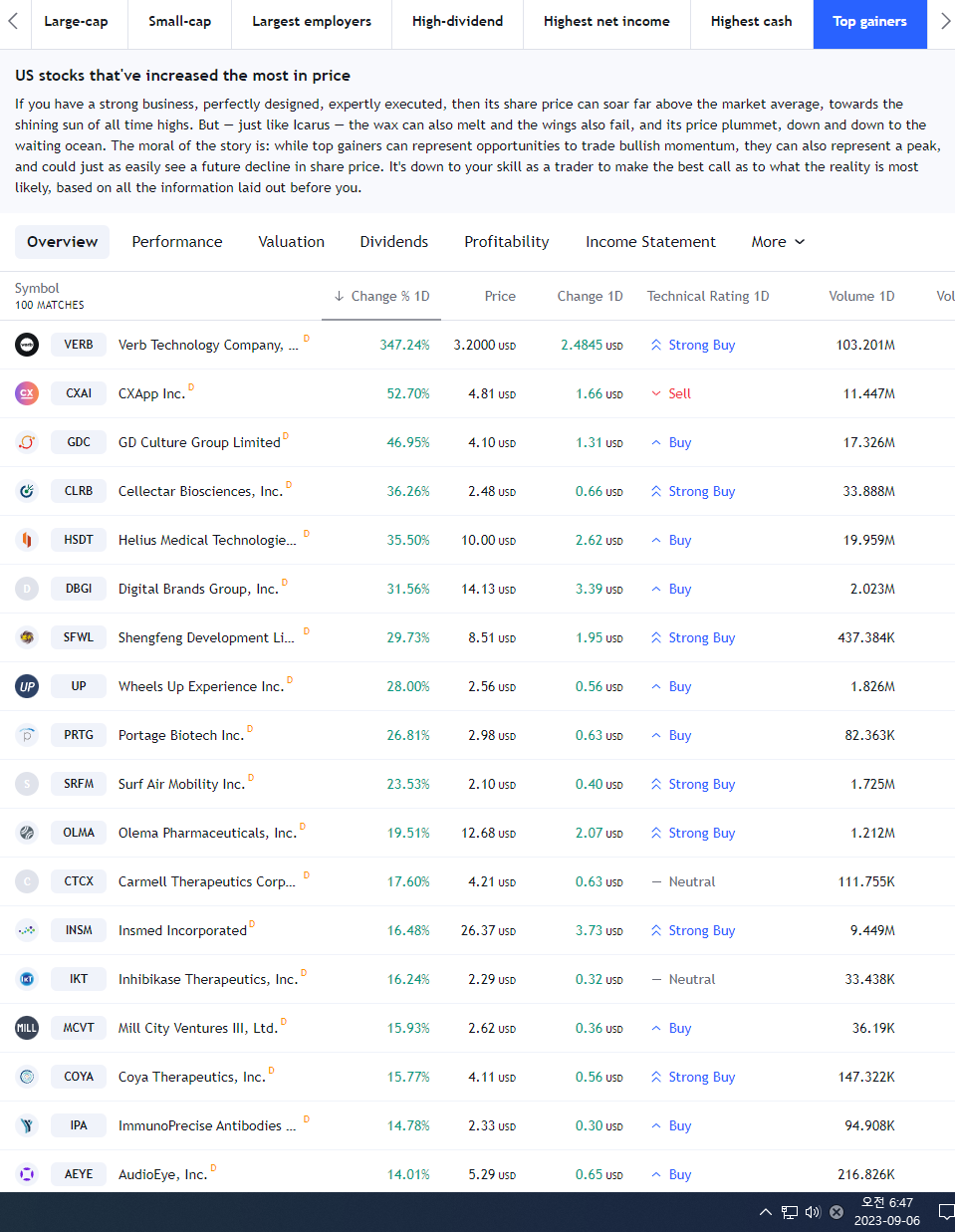Sort by Change 1D column header
The image size is (955, 1232).
[x=590, y=296]
